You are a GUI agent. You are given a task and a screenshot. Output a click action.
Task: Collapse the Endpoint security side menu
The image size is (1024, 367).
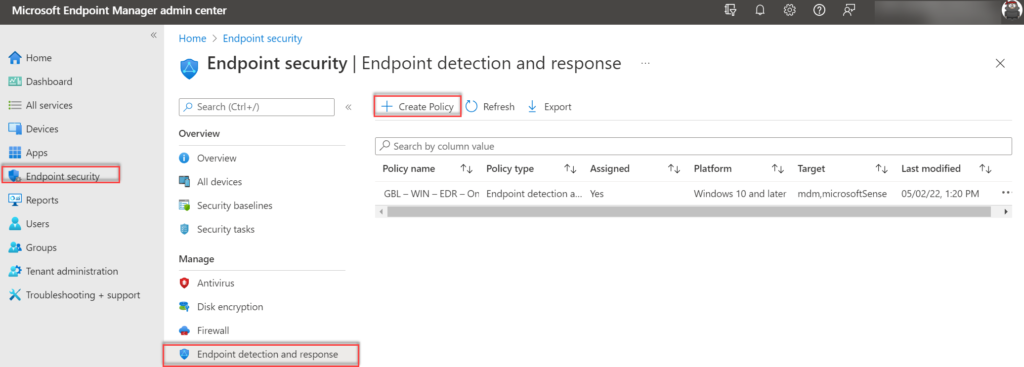[x=348, y=107]
